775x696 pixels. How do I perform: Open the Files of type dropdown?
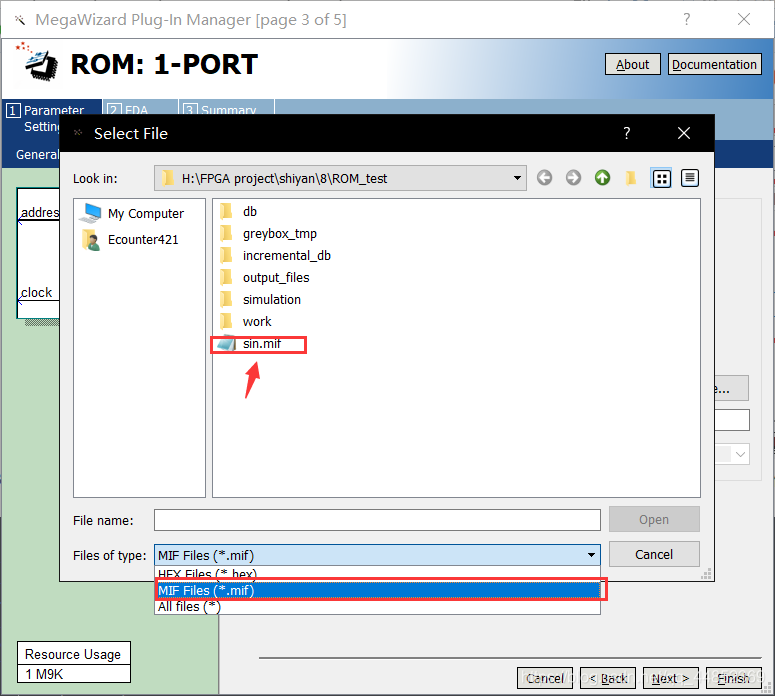tap(377, 555)
